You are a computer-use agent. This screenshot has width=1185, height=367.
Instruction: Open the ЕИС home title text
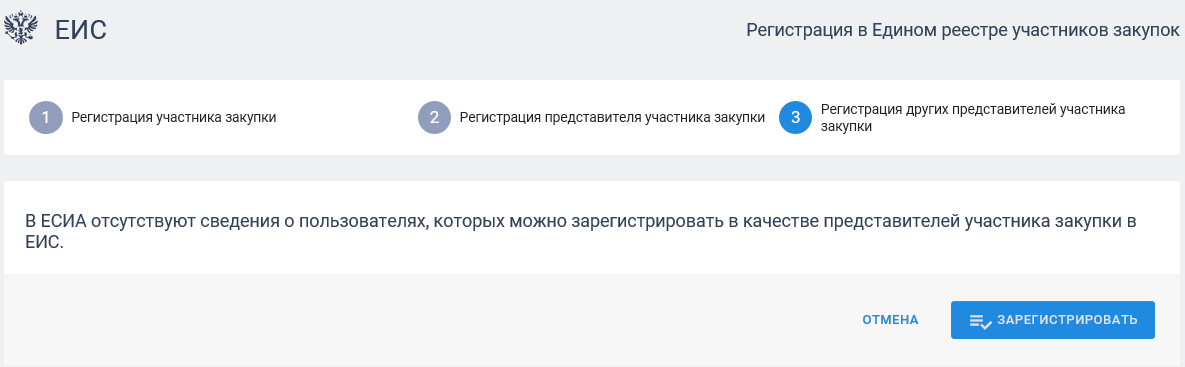[x=81, y=31]
